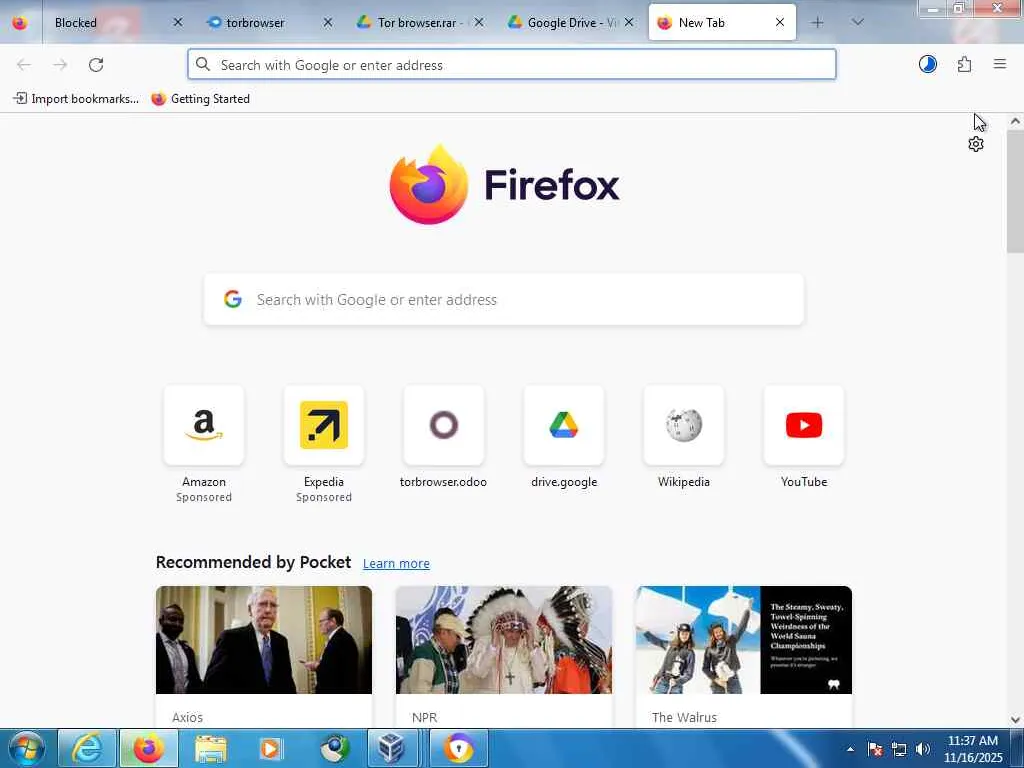Click the Recommended by Pocket heading

point(253,562)
